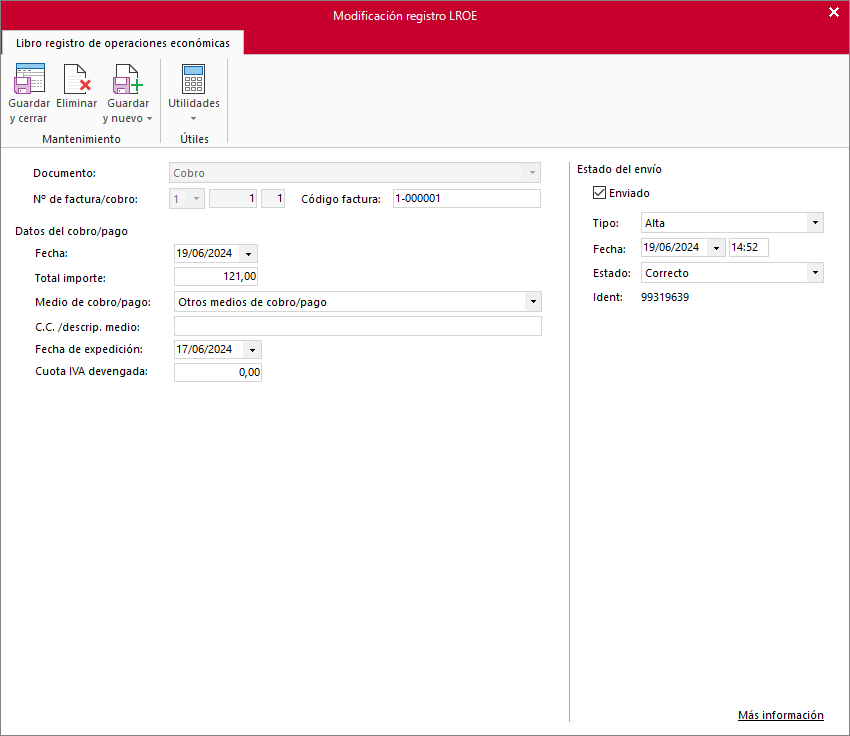Open the Estado del envío Fecha calendar
Viewport: 850px width, 736px height.
(716, 248)
